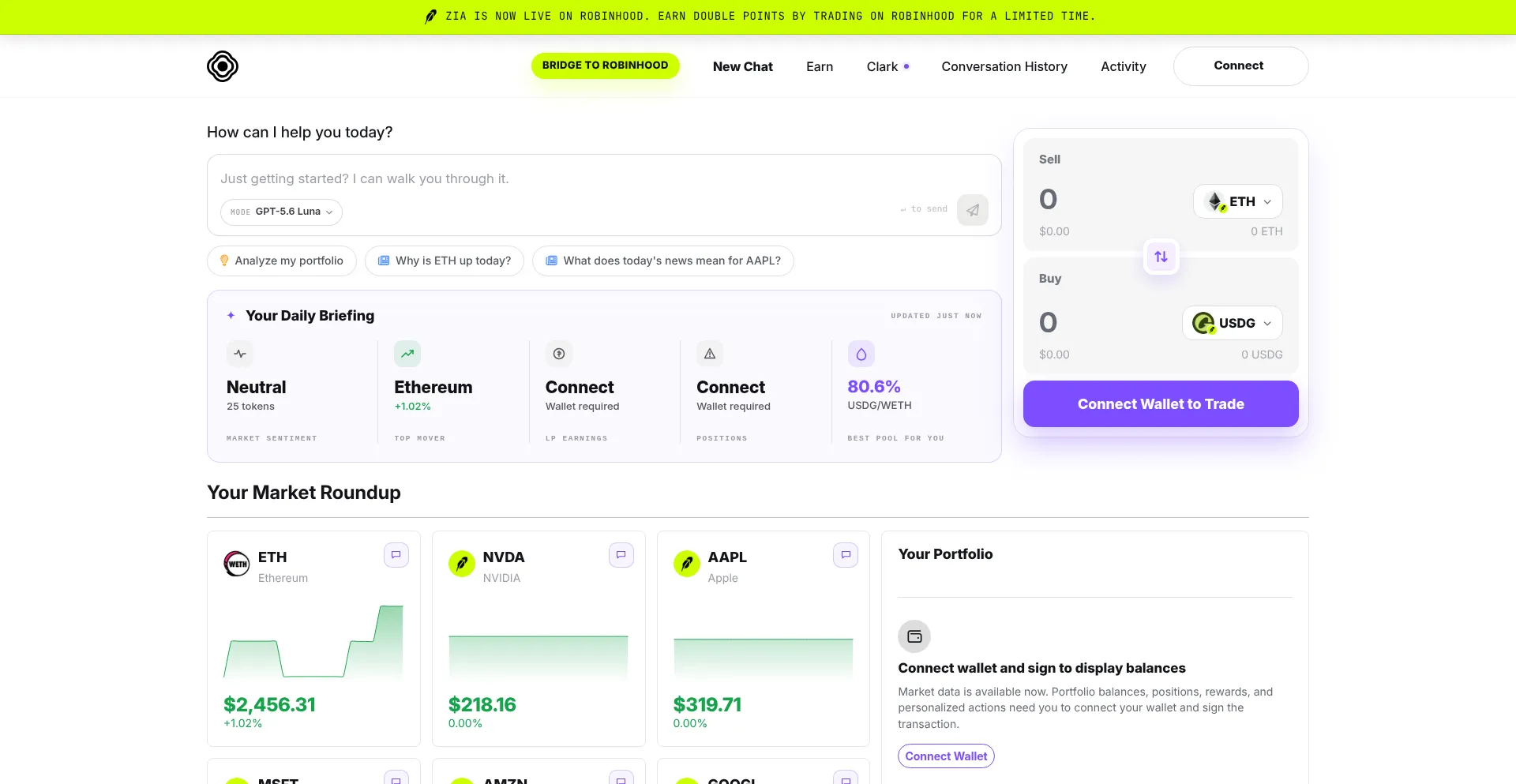Go to the Earn page
Viewport: 1516px width, 784px height.
coord(820,66)
